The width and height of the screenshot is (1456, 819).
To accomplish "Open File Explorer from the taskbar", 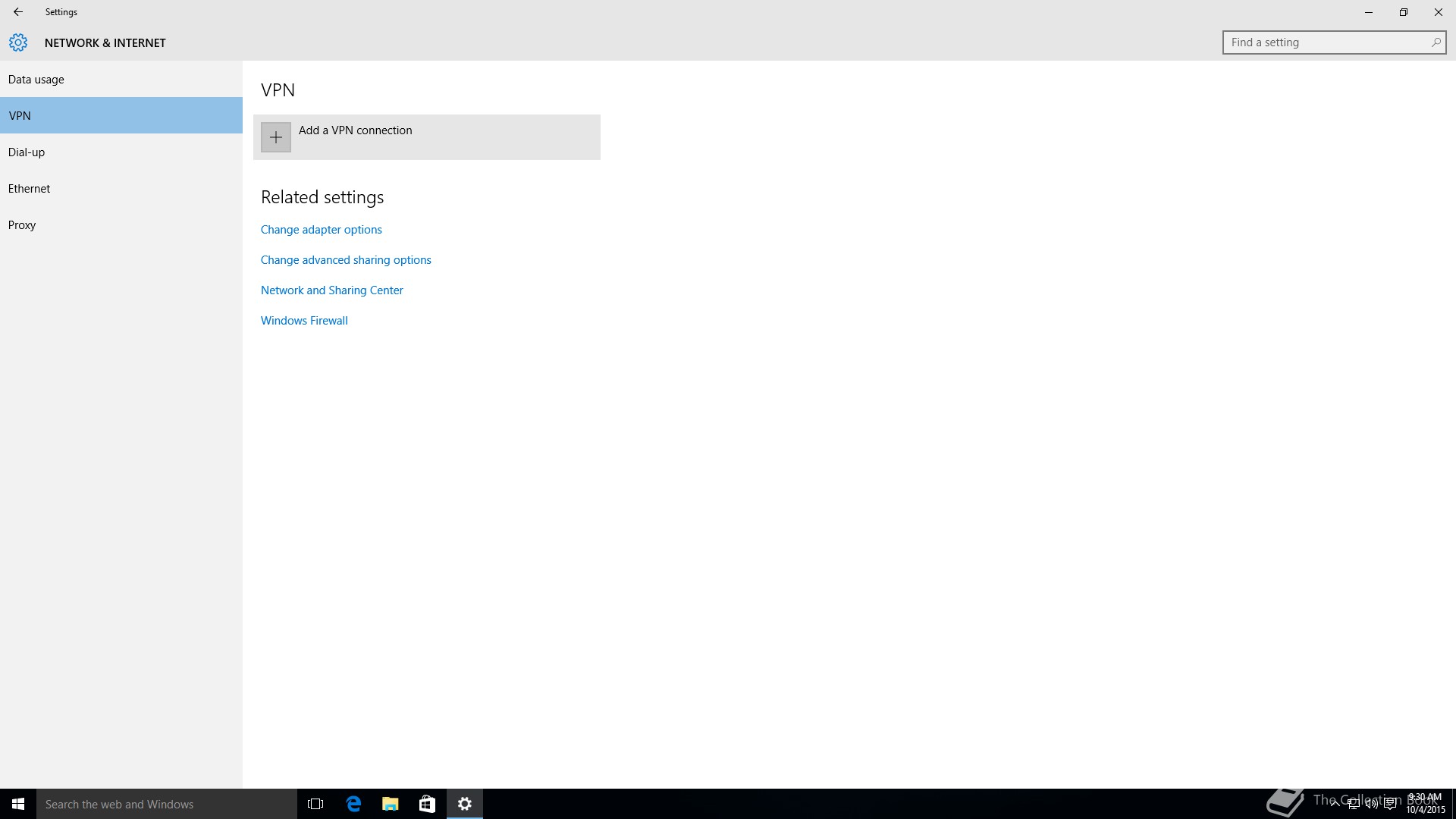I will click(390, 804).
